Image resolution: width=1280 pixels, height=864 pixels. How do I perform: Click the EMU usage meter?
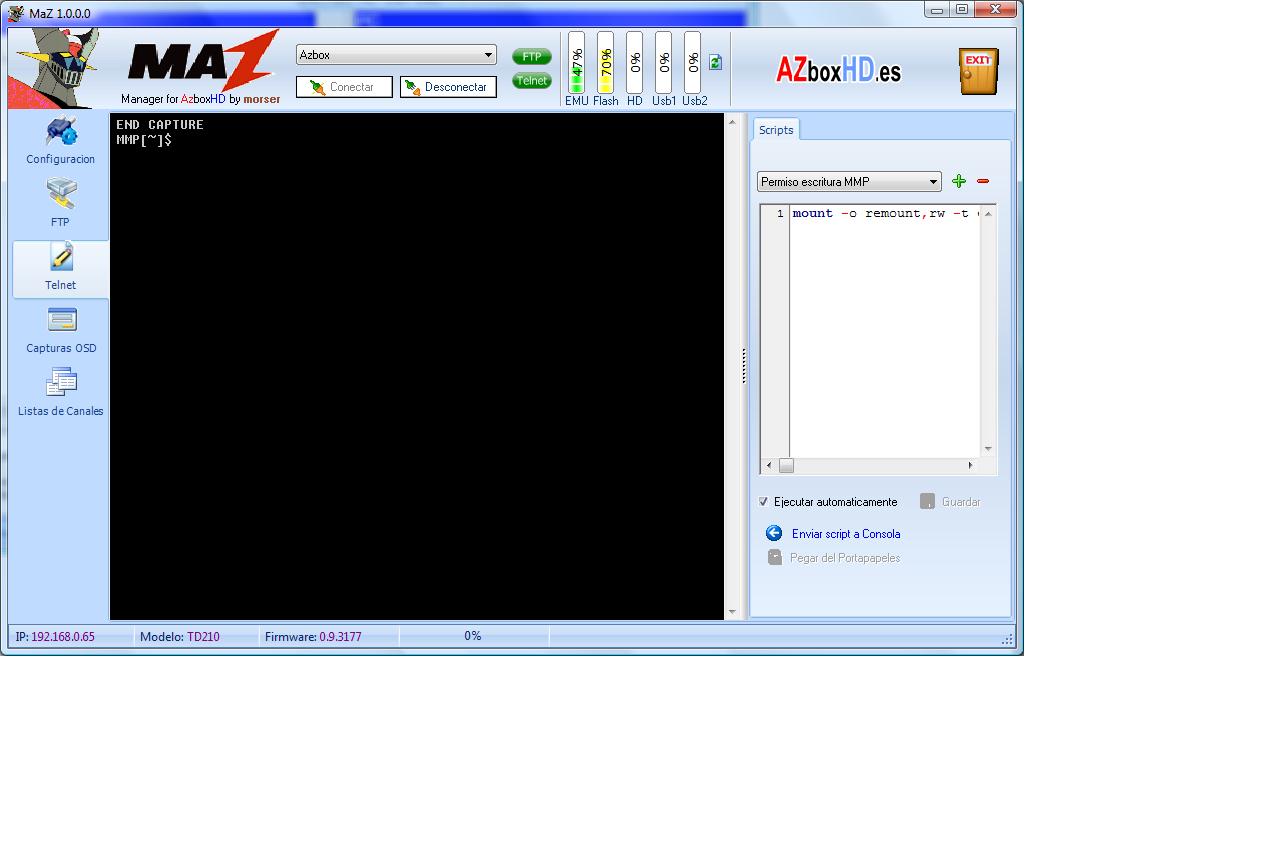point(576,63)
